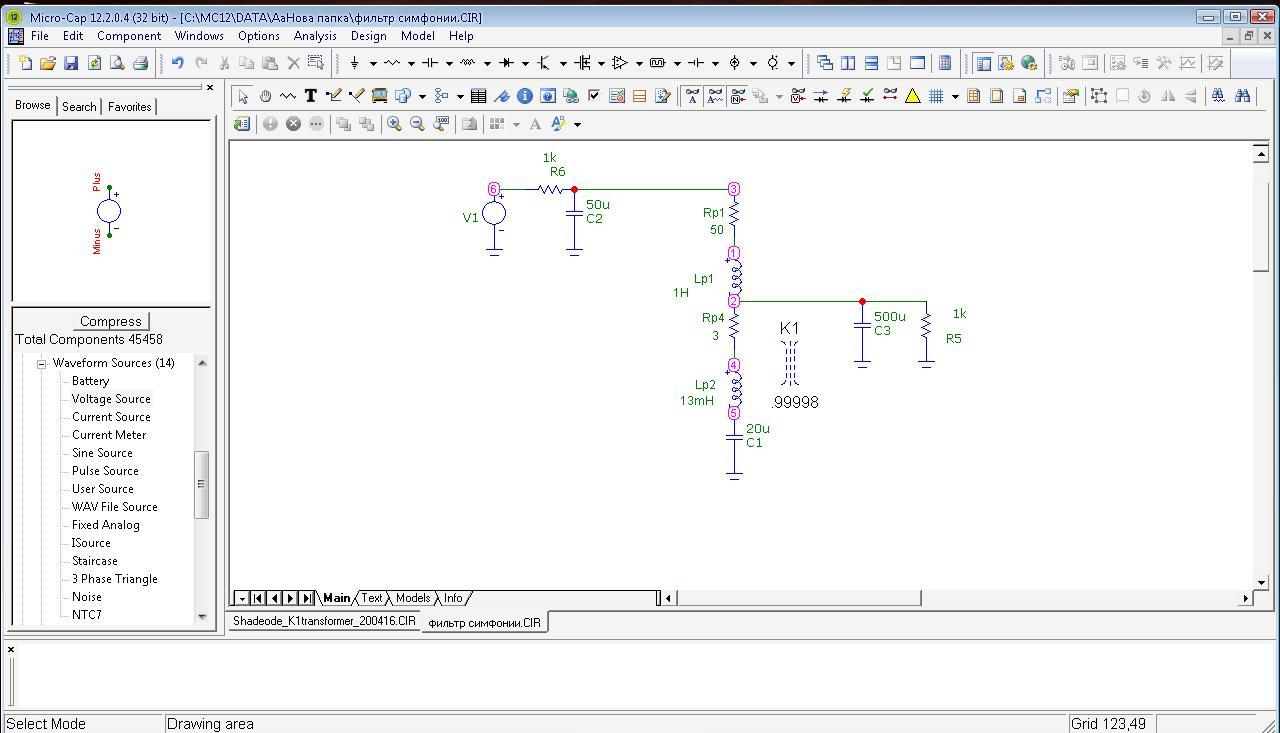Click the Find binoculars icon
The image size is (1280, 733).
pos(1242,96)
